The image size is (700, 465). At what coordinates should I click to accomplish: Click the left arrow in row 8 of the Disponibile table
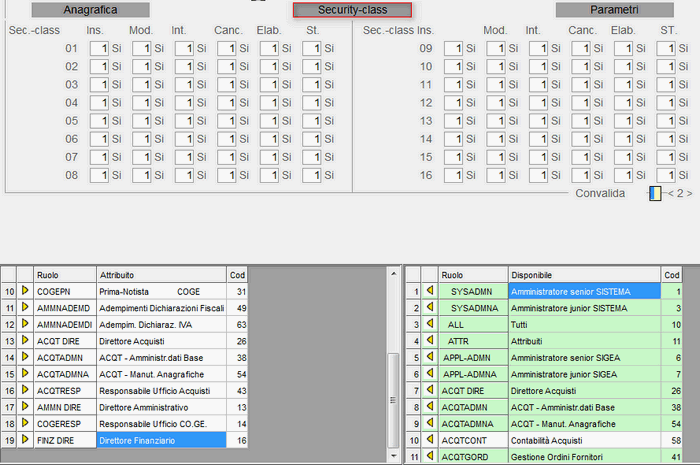point(430,406)
